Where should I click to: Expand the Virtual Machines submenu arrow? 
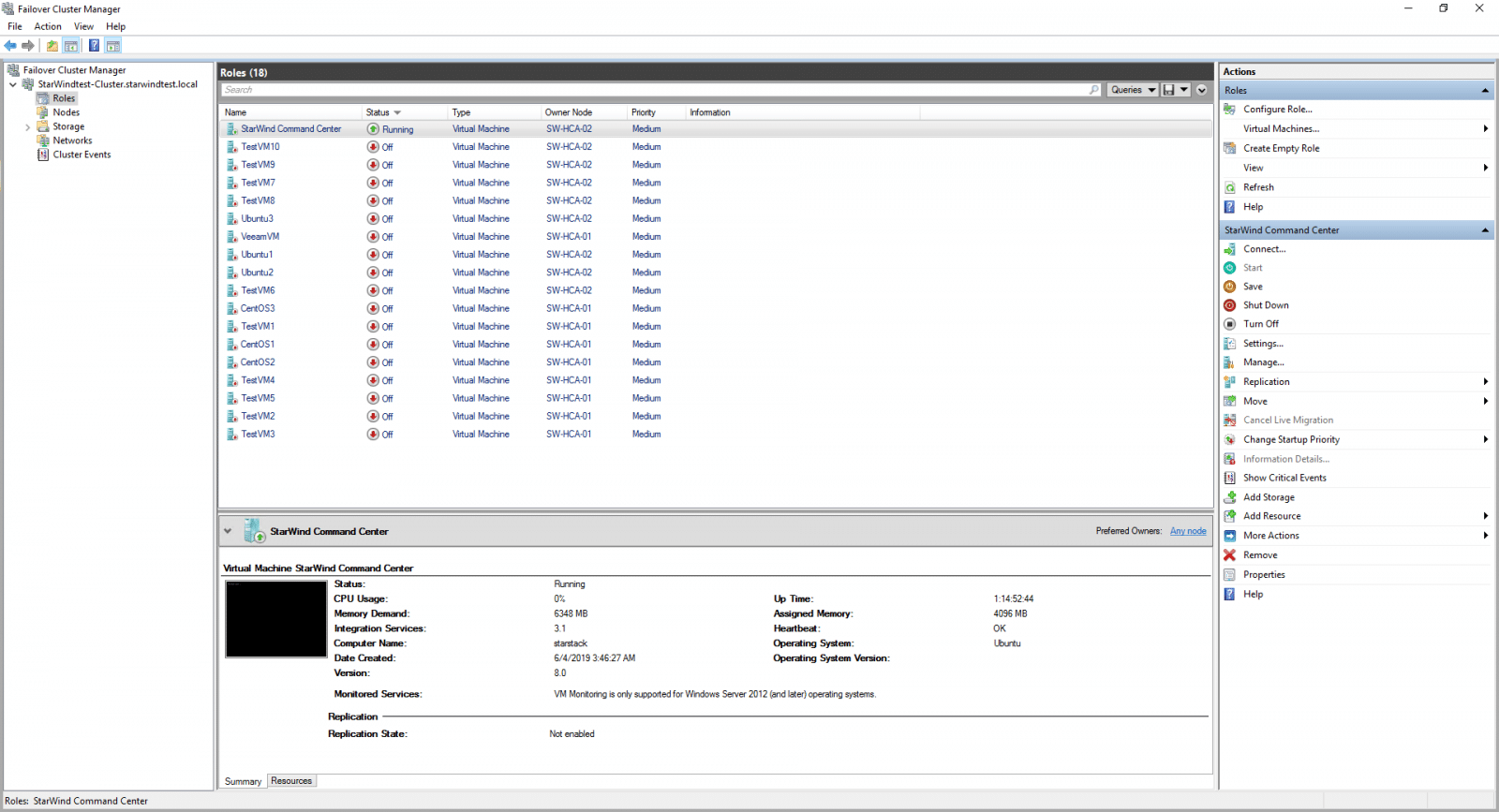tap(1486, 128)
